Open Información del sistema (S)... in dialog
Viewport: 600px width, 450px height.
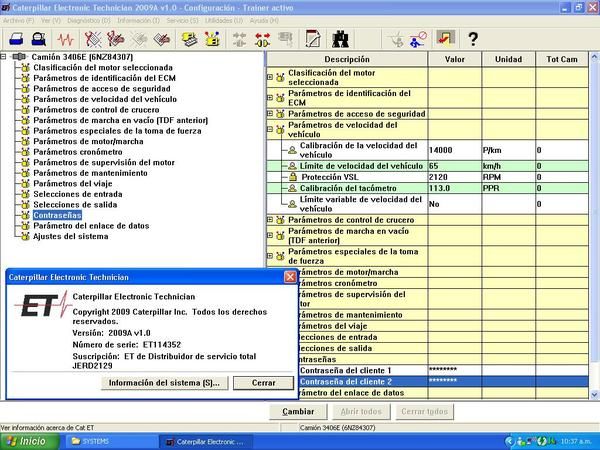pyautogui.click(x=165, y=383)
